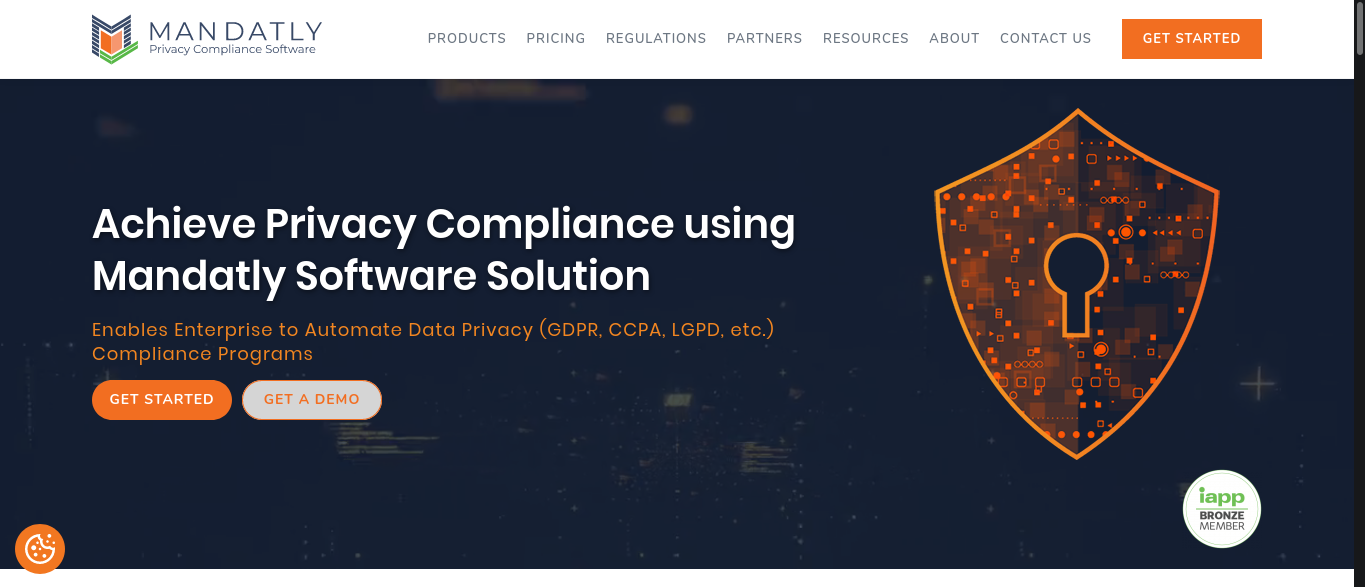The image size is (1365, 587).
Task: Open the IAPP Bronze Member badge
Action: 1222,509
